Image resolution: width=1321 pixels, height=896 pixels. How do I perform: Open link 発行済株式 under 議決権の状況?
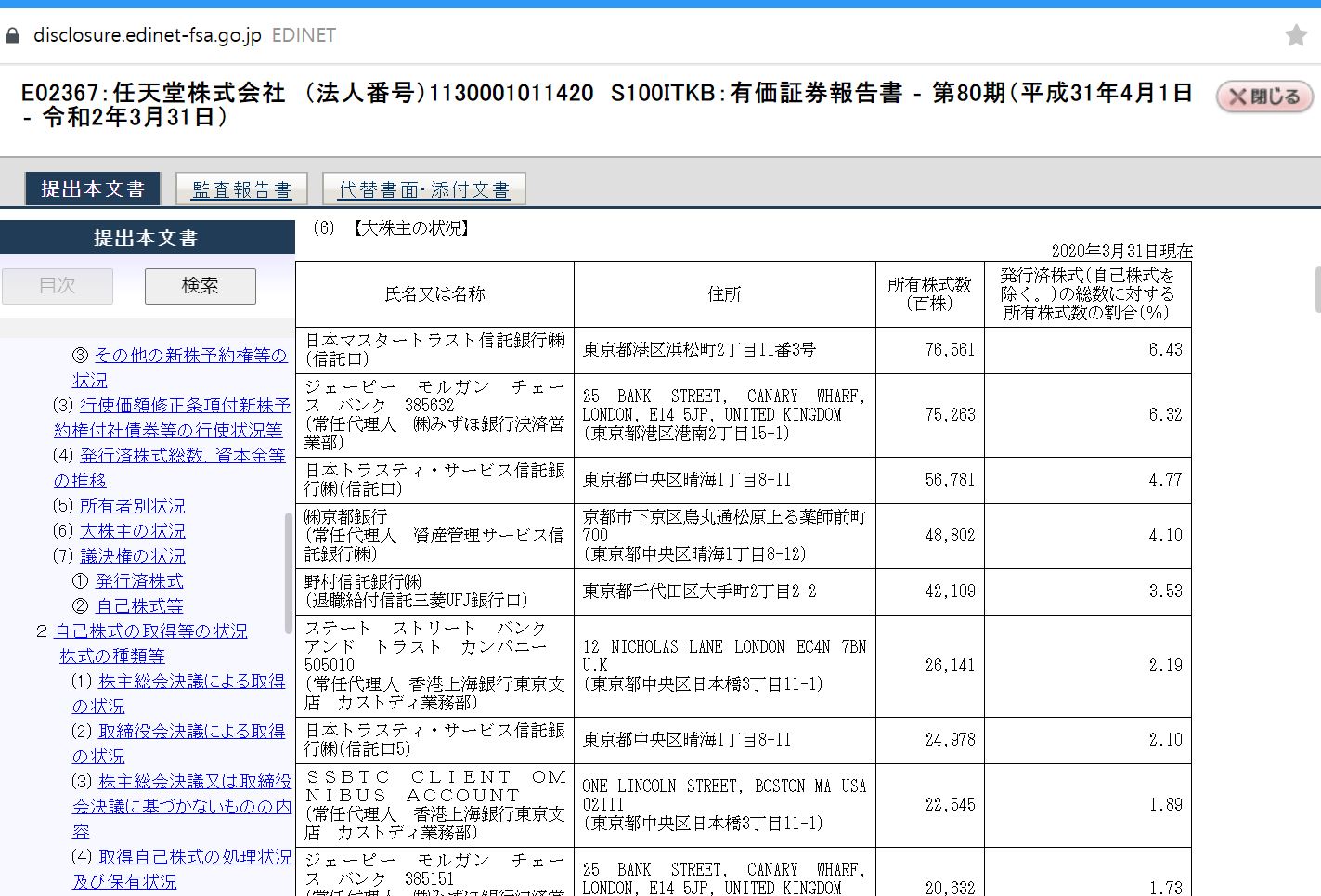tap(139, 580)
